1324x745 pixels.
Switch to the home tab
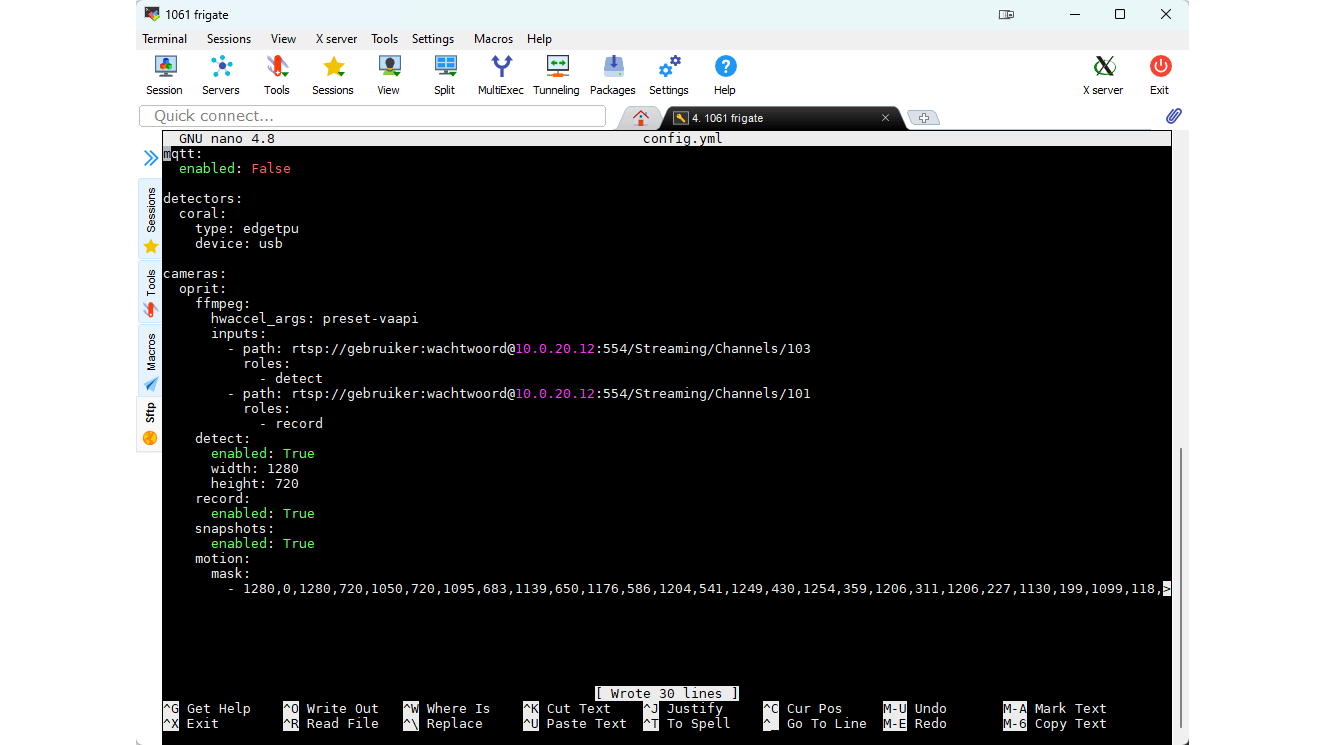(x=641, y=117)
